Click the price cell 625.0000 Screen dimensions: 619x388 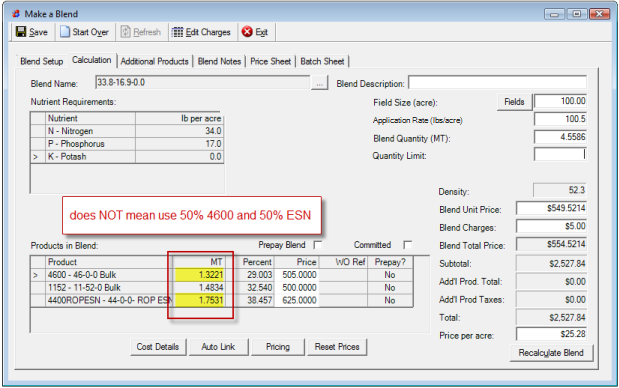(x=296, y=300)
